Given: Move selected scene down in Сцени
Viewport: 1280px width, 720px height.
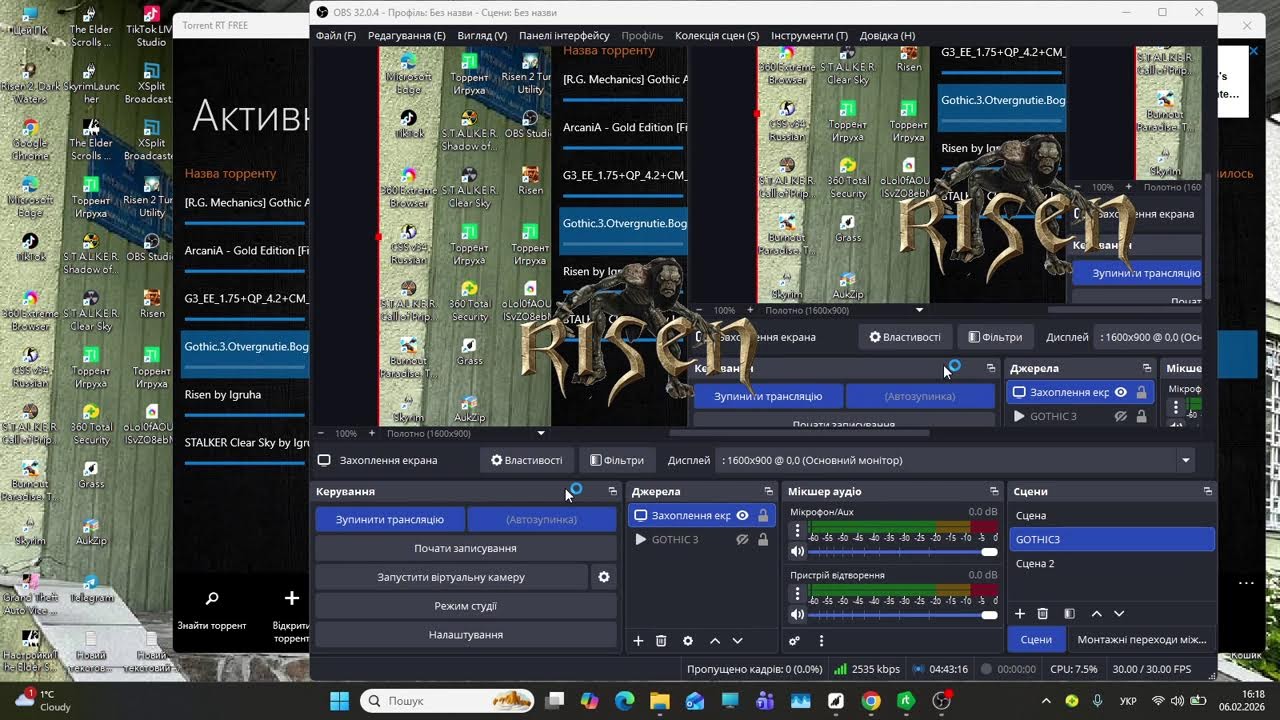Looking at the screenshot, I should coord(1119,614).
